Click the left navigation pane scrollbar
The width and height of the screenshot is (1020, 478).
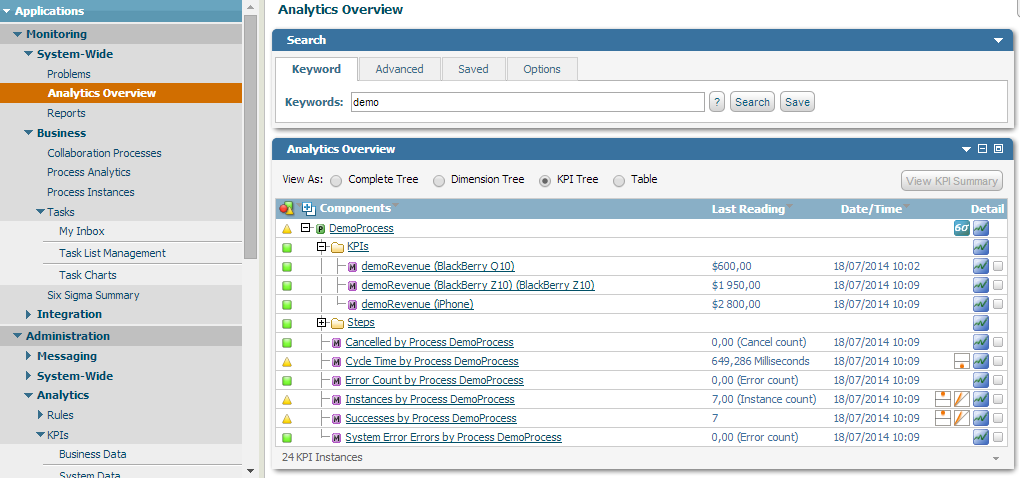pyautogui.click(x=250, y=150)
